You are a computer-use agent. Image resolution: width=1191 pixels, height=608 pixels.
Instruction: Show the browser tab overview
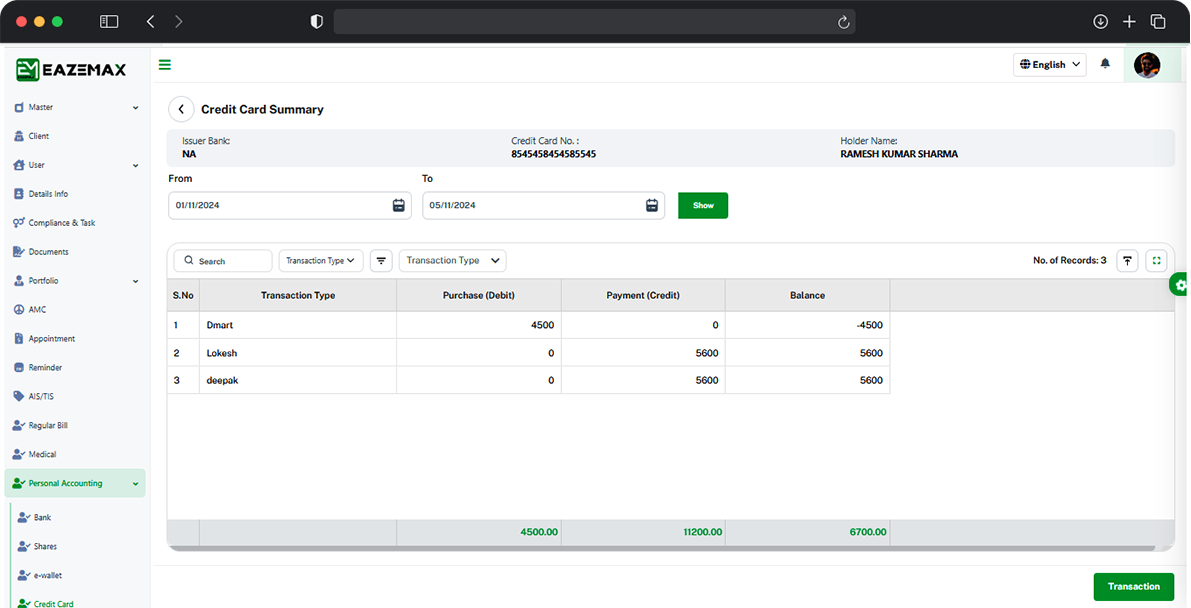click(1158, 22)
